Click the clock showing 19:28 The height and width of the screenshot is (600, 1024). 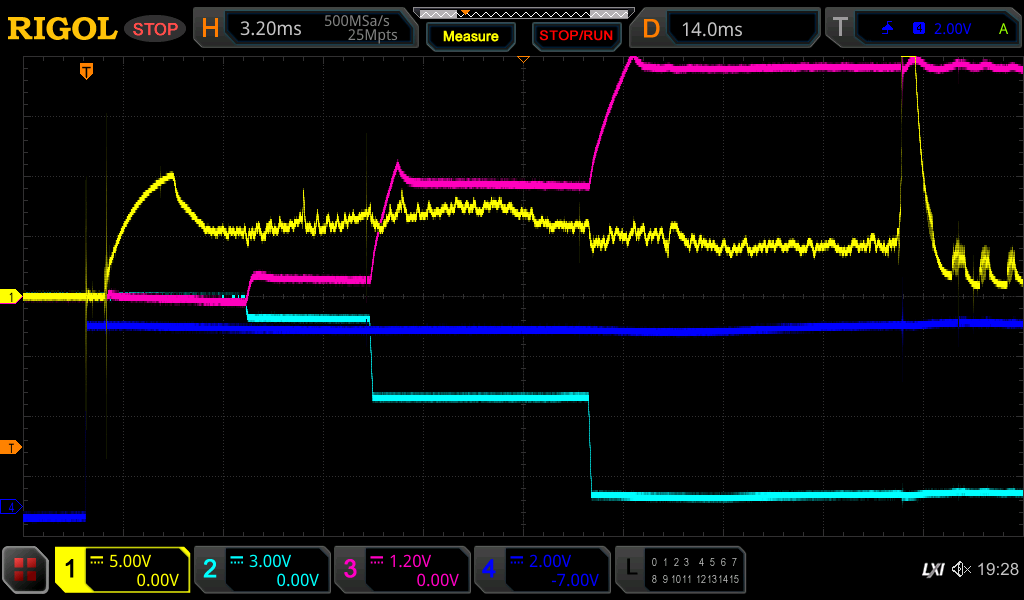point(997,570)
